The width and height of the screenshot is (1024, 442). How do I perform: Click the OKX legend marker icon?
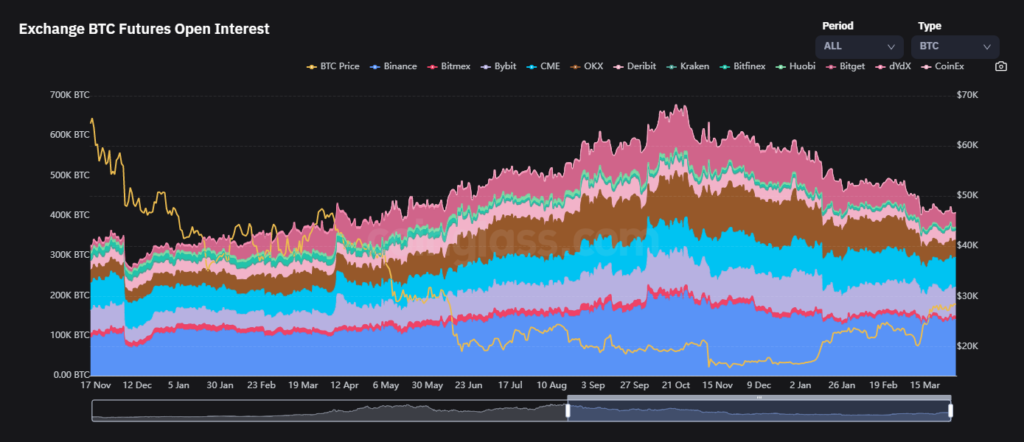pyautogui.click(x=580, y=66)
